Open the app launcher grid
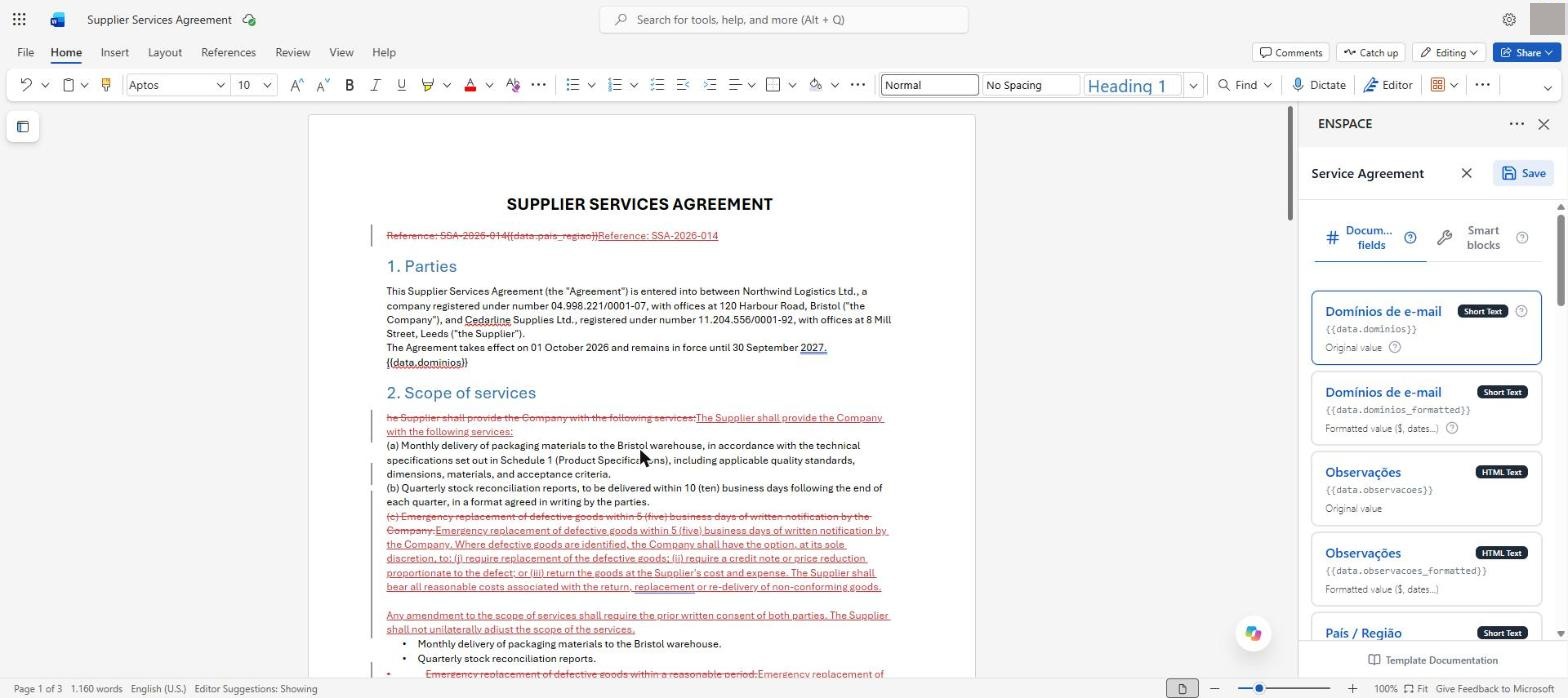 19,19
